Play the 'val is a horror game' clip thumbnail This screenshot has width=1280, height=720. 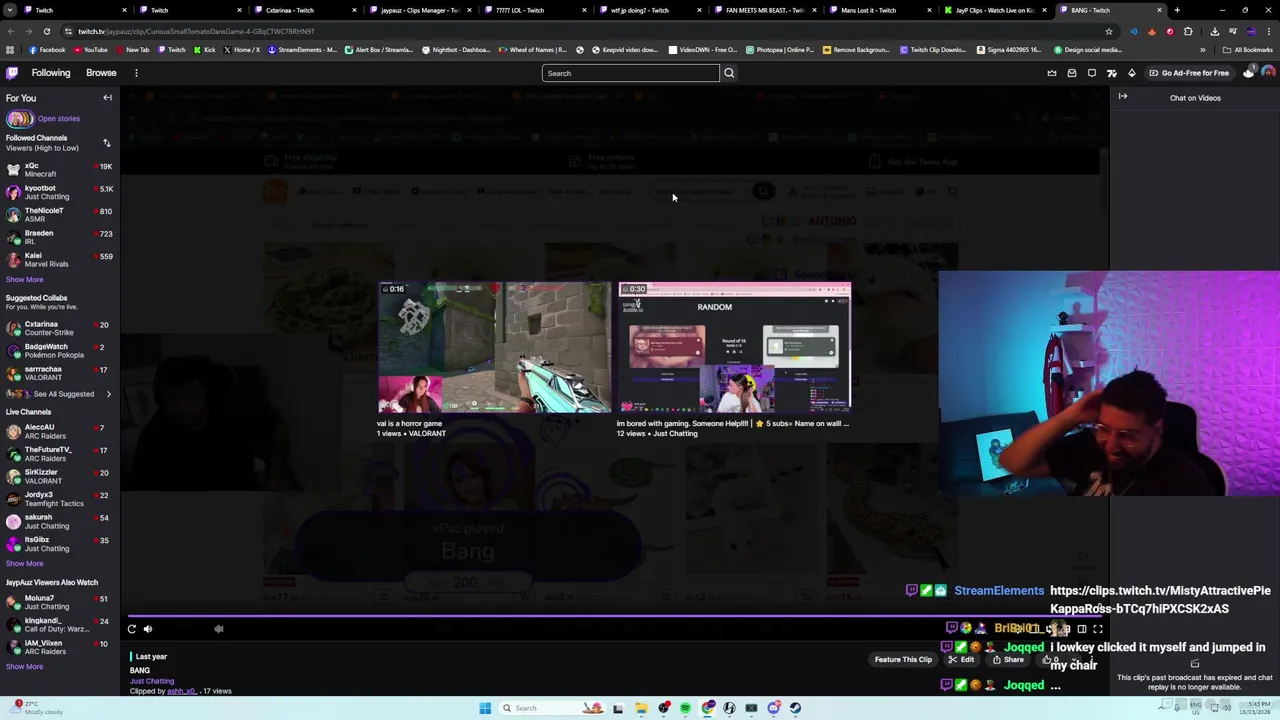494,348
